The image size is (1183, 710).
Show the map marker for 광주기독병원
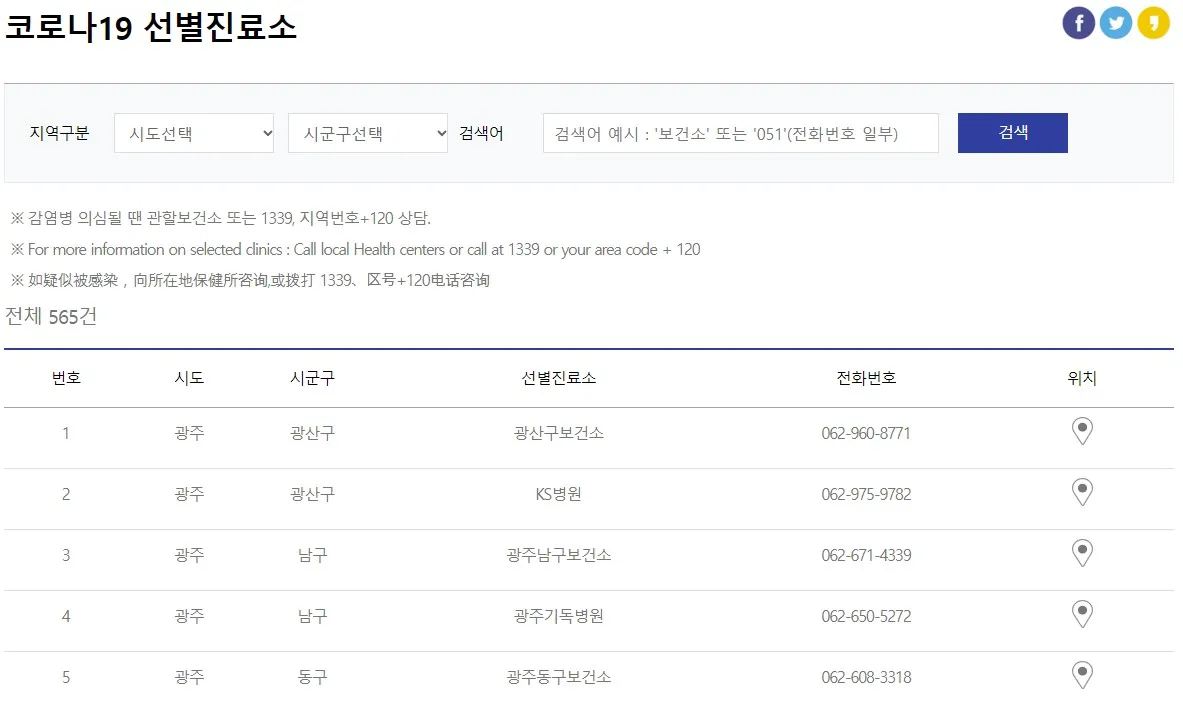(x=1082, y=614)
